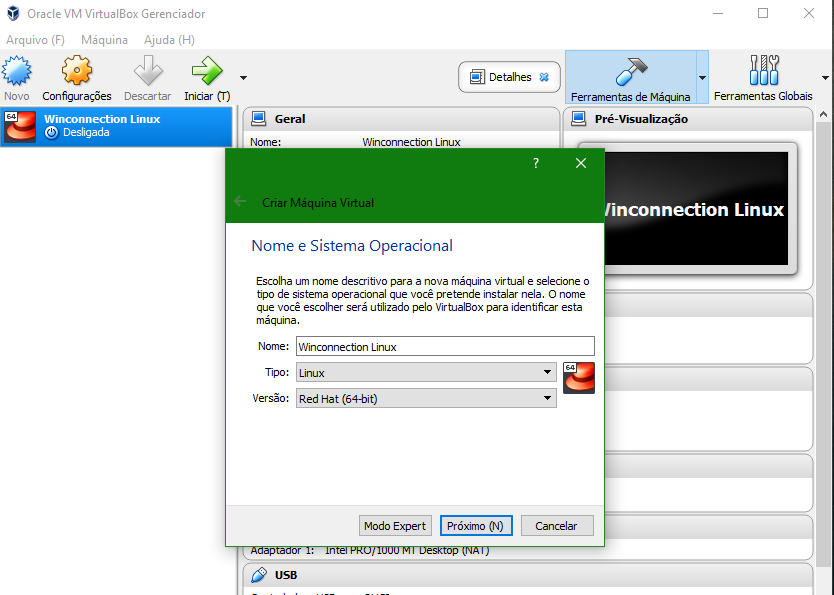Expand the Ferramentas Globais dropdown arrow
This screenshot has width=834, height=595.
[x=825, y=78]
